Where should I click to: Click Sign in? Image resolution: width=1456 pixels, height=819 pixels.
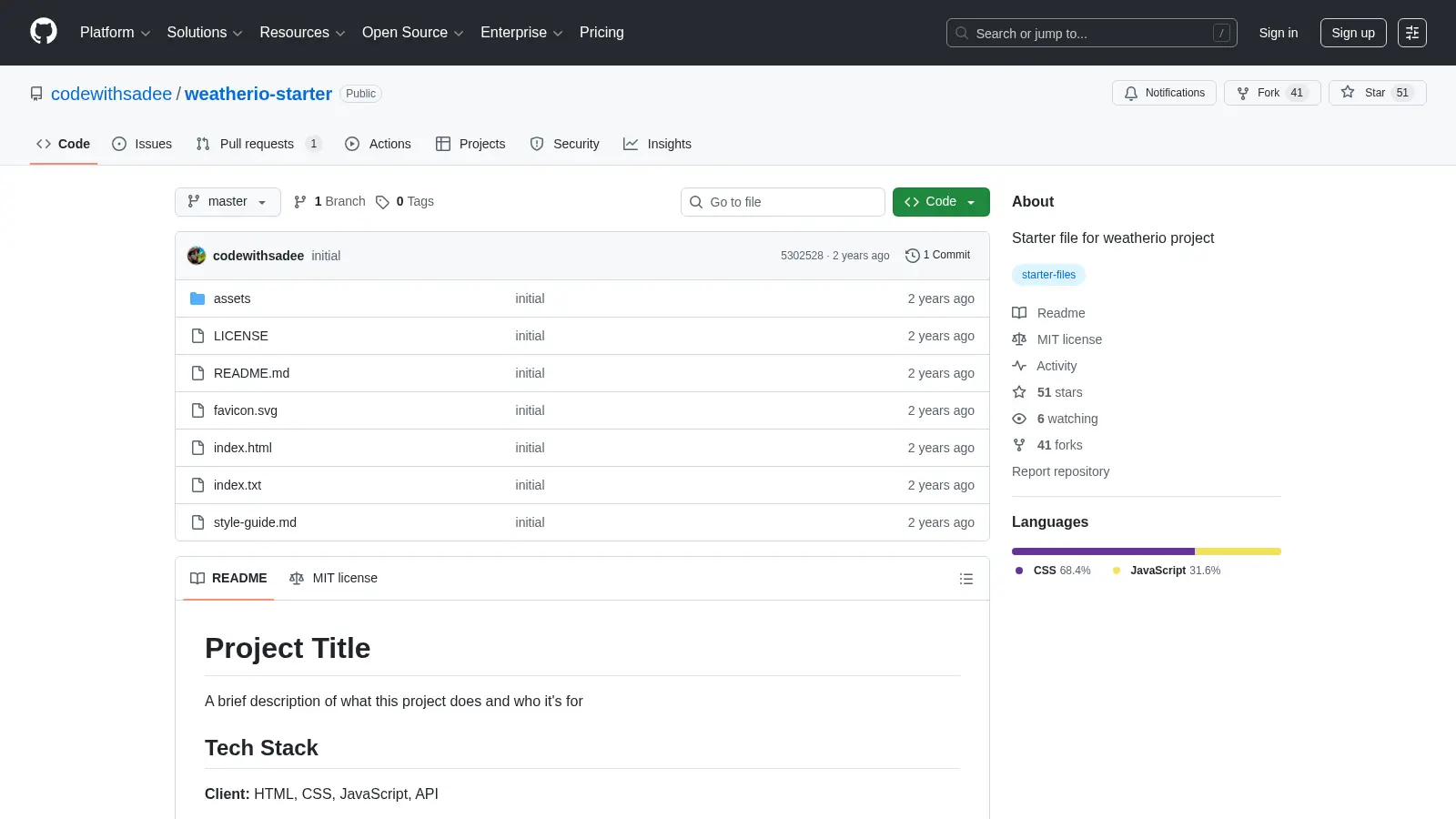pyautogui.click(x=1279, y=33)
